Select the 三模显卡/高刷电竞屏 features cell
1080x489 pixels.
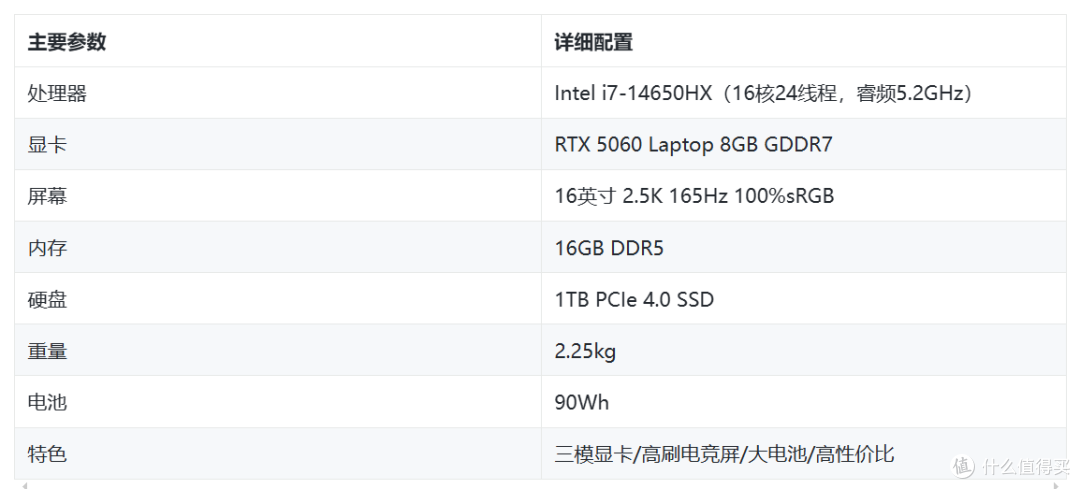pos(804,454)
